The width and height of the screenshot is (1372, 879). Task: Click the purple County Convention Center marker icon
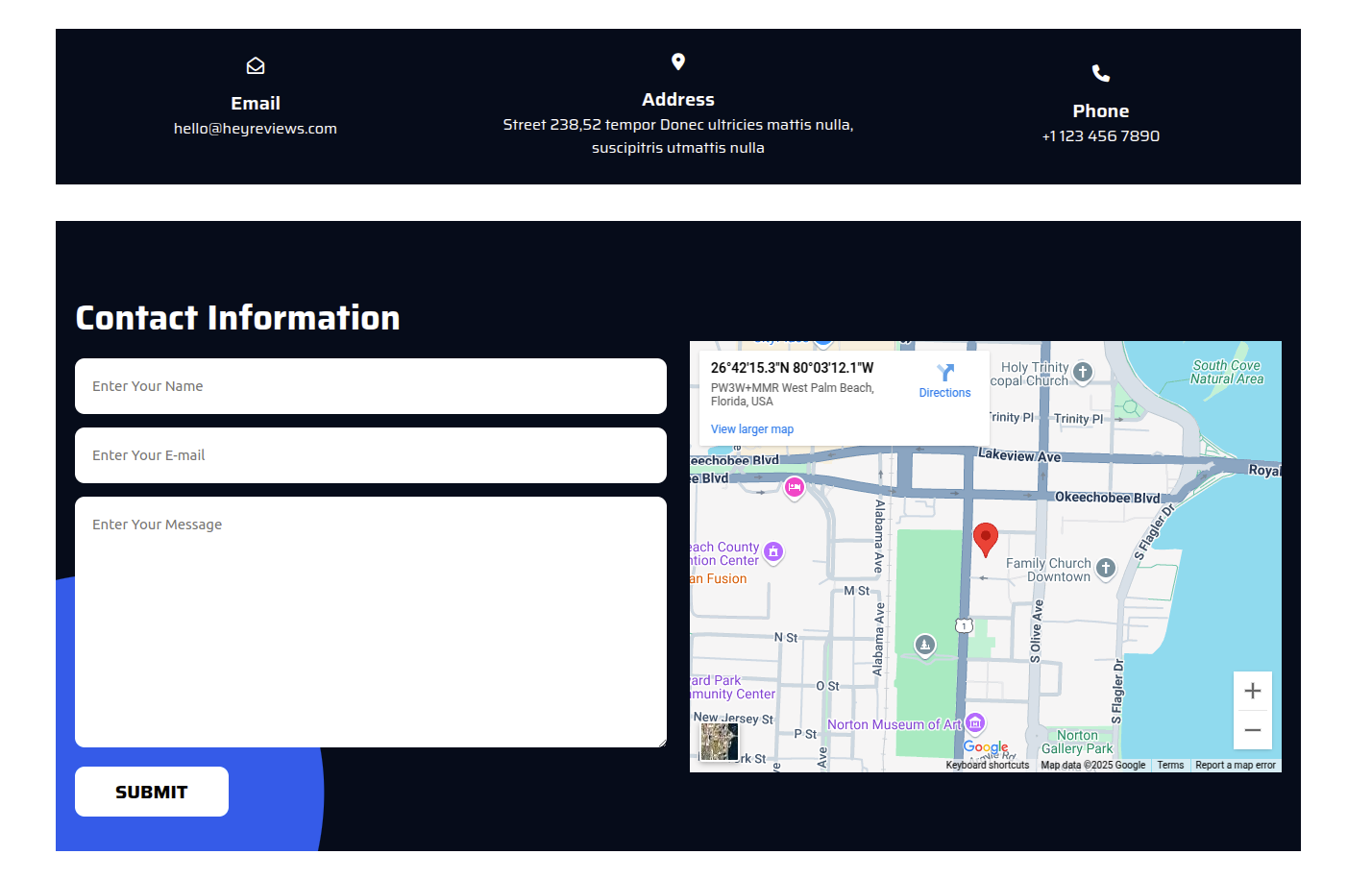tap(773, 551)
